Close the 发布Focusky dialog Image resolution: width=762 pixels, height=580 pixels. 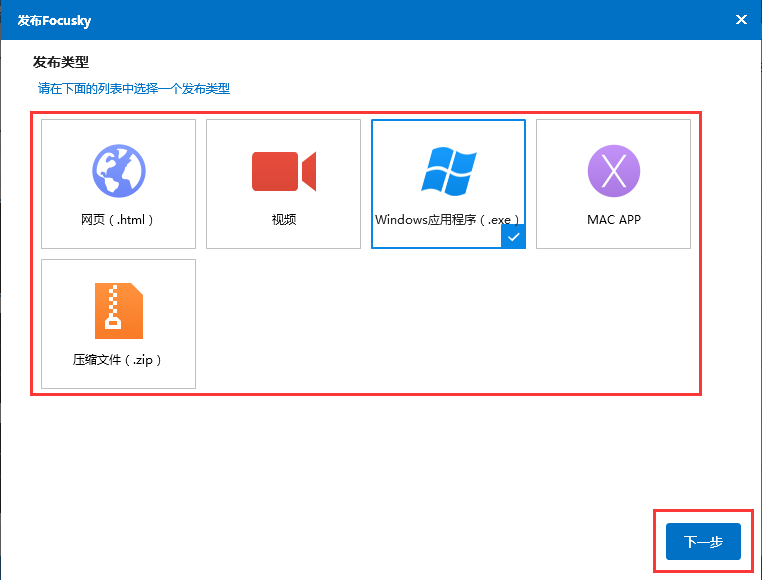pos(741,19)
